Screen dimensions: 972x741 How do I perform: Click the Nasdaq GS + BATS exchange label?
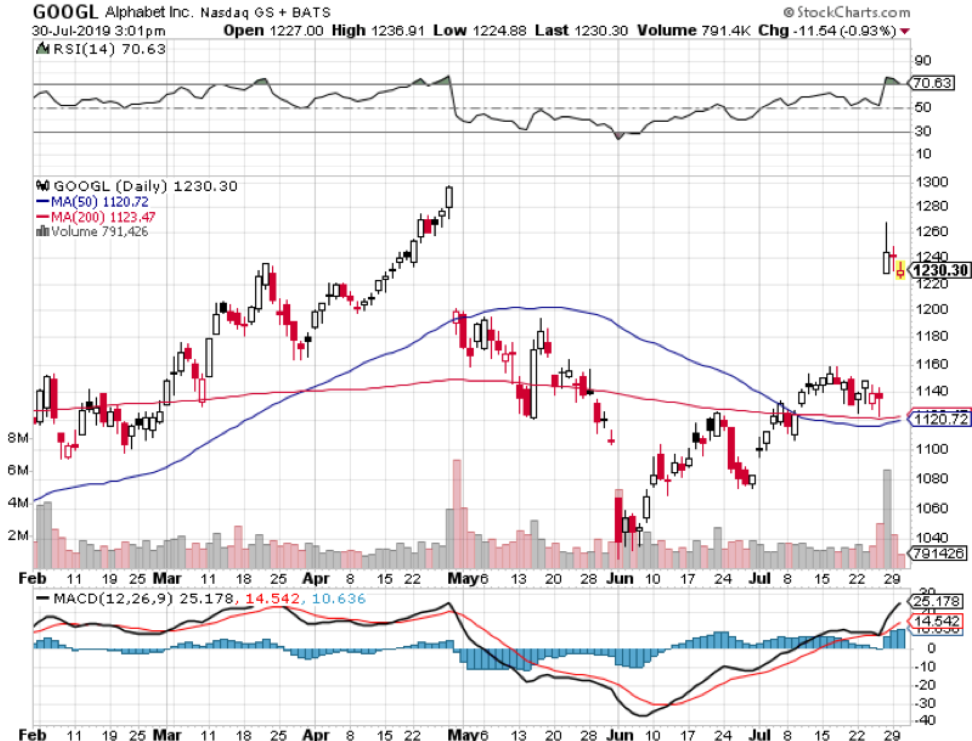(x=265, y=12)
